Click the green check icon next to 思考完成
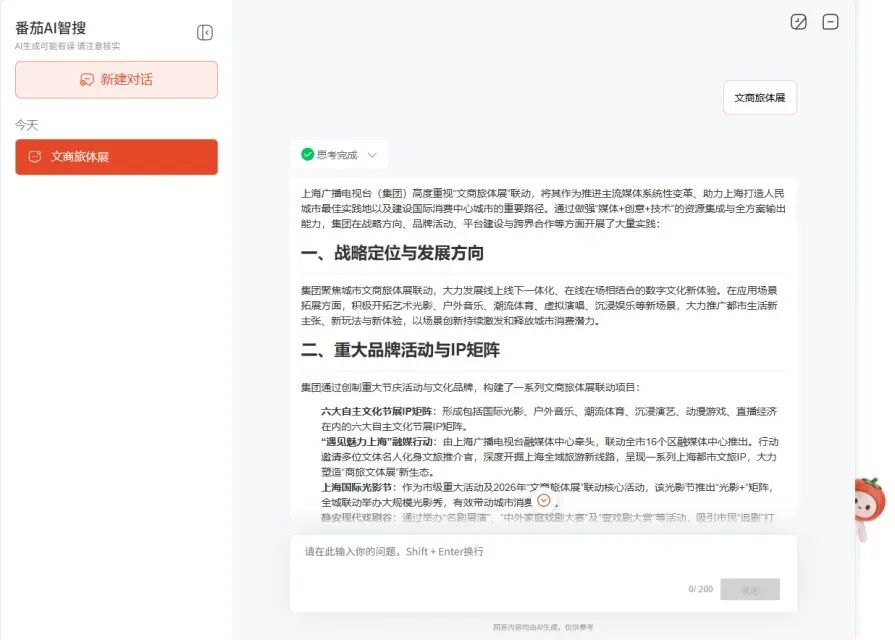The width and height of the screenshot is (895, 640). click(308, 154)
